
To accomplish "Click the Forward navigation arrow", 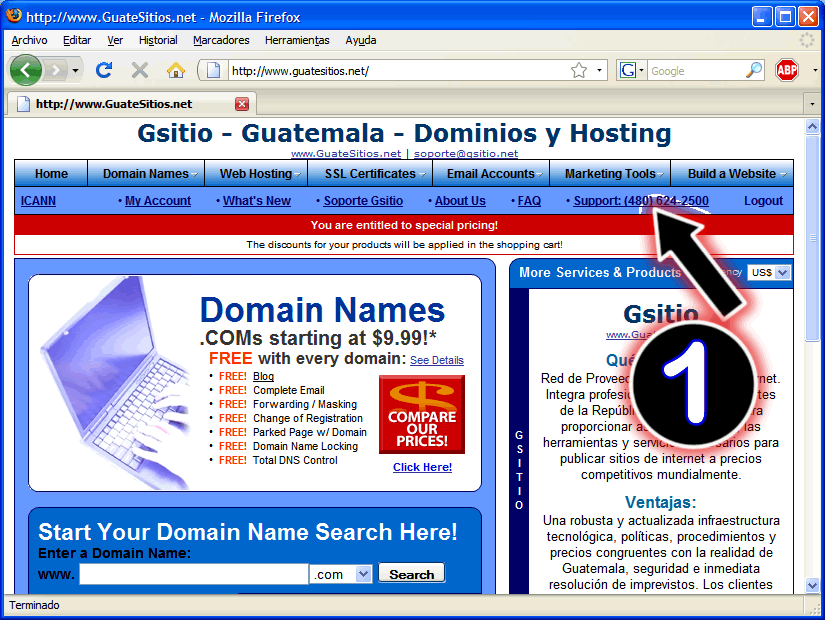I will point(56,69).
